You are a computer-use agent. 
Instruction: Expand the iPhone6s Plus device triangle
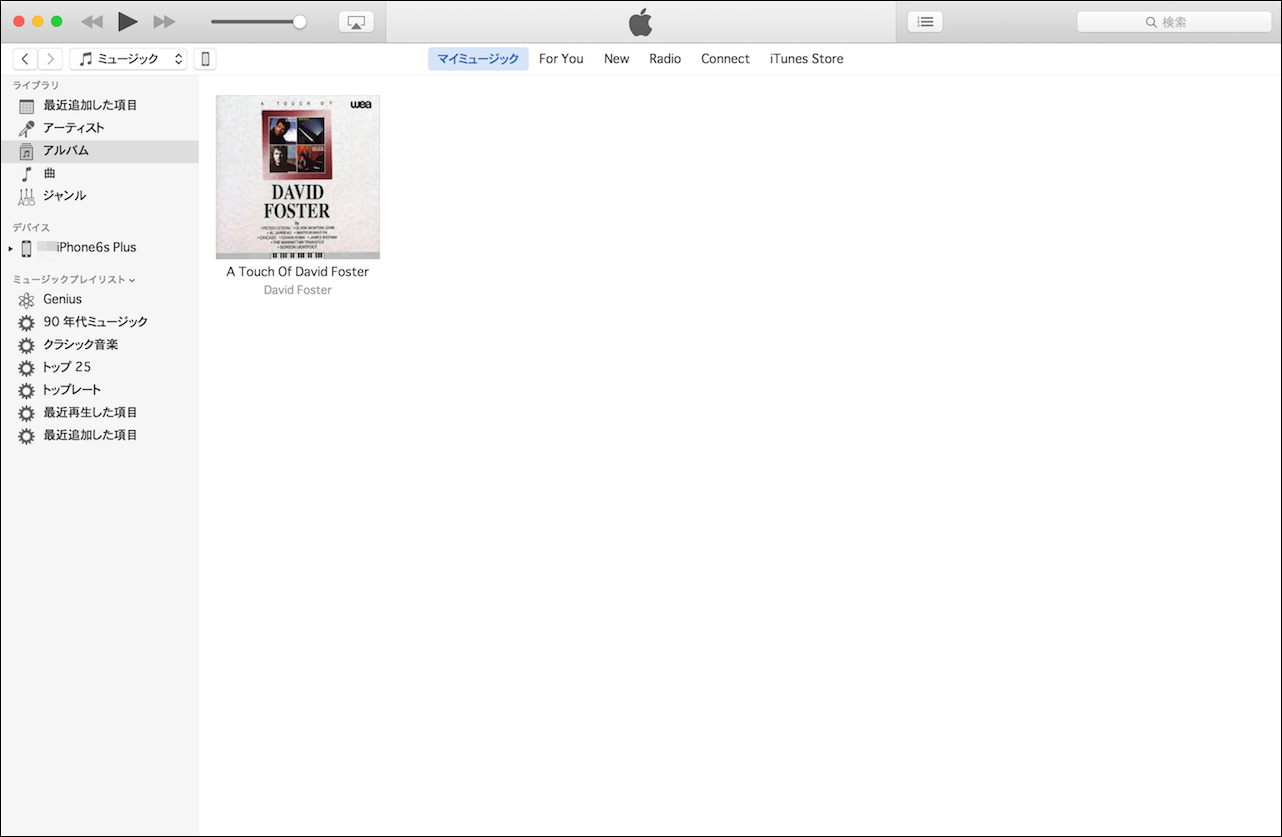11,248
